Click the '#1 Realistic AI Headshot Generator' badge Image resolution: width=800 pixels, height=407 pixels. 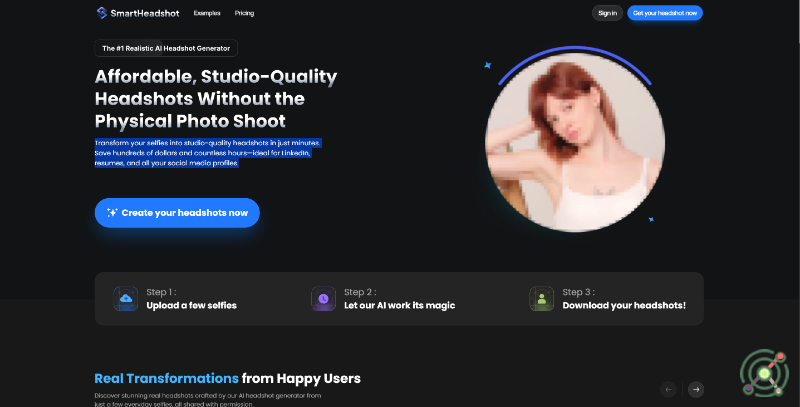166,48
